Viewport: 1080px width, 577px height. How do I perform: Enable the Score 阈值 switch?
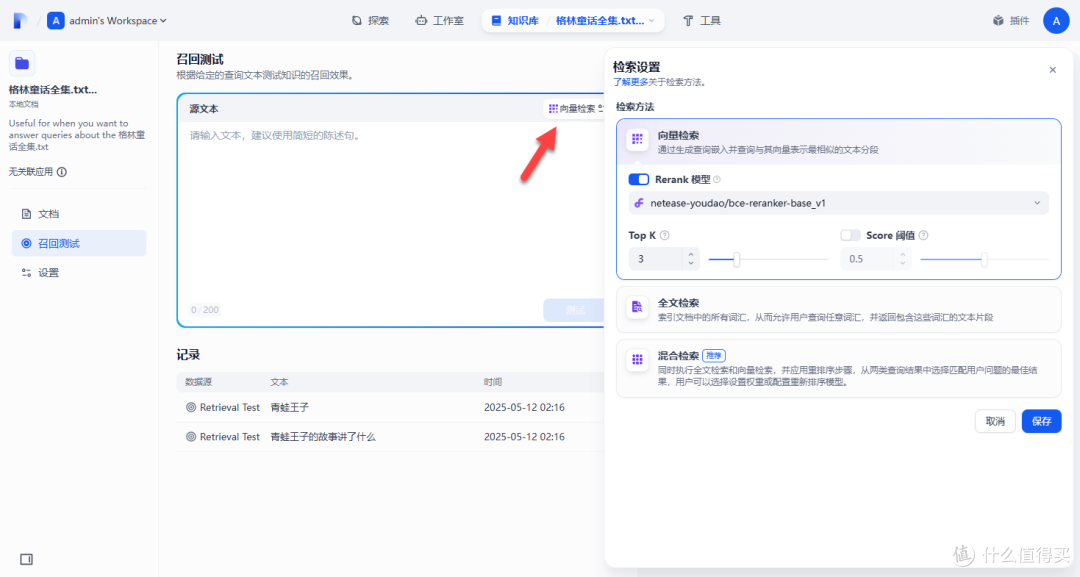tap(851, 235)
